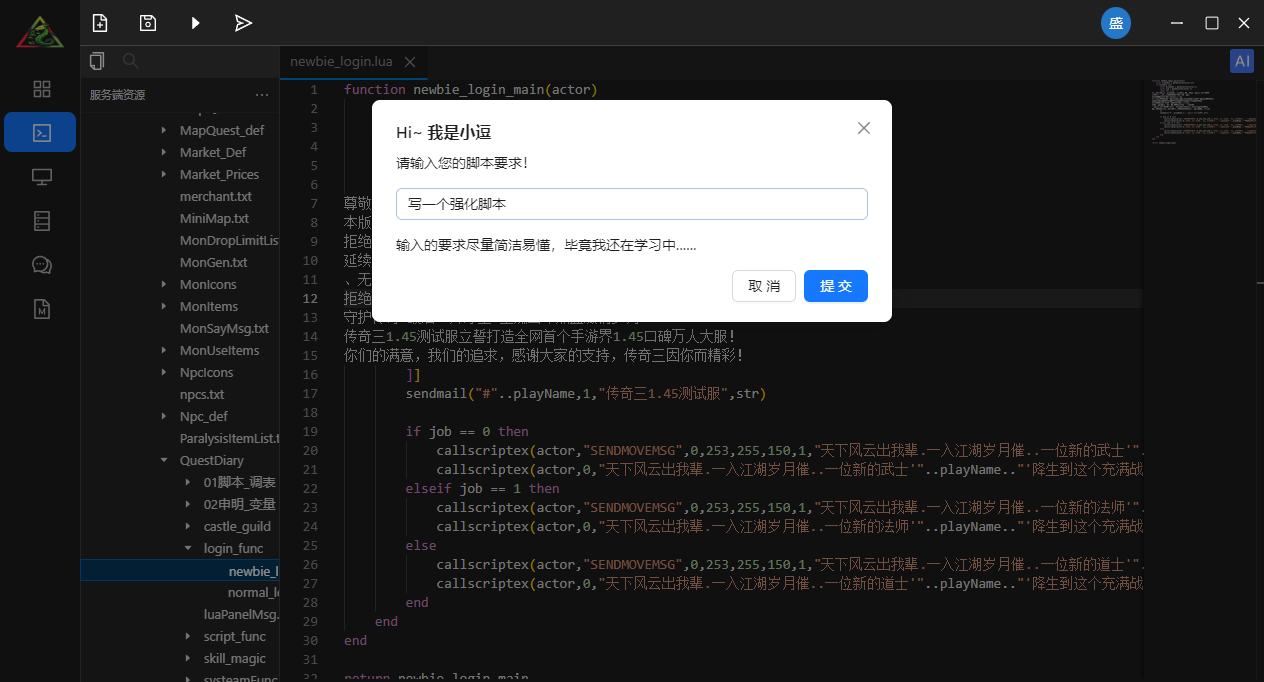This screenshot has height=682, width=1264.
Task: Open the AI assistant panel
Action: (1241, 60)
